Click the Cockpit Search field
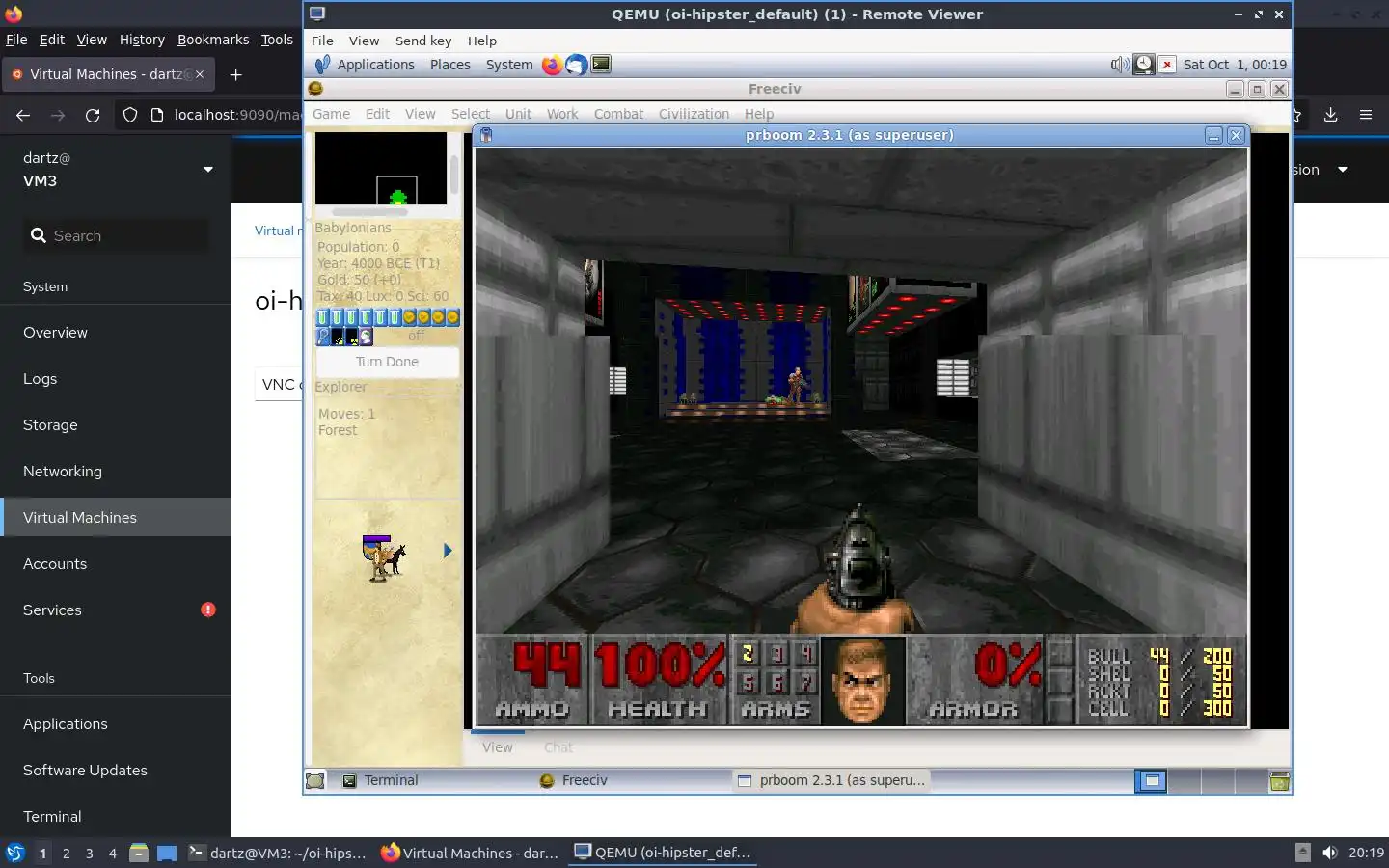The height and width of the screenshot is (868, 1389). click(116, 236)
